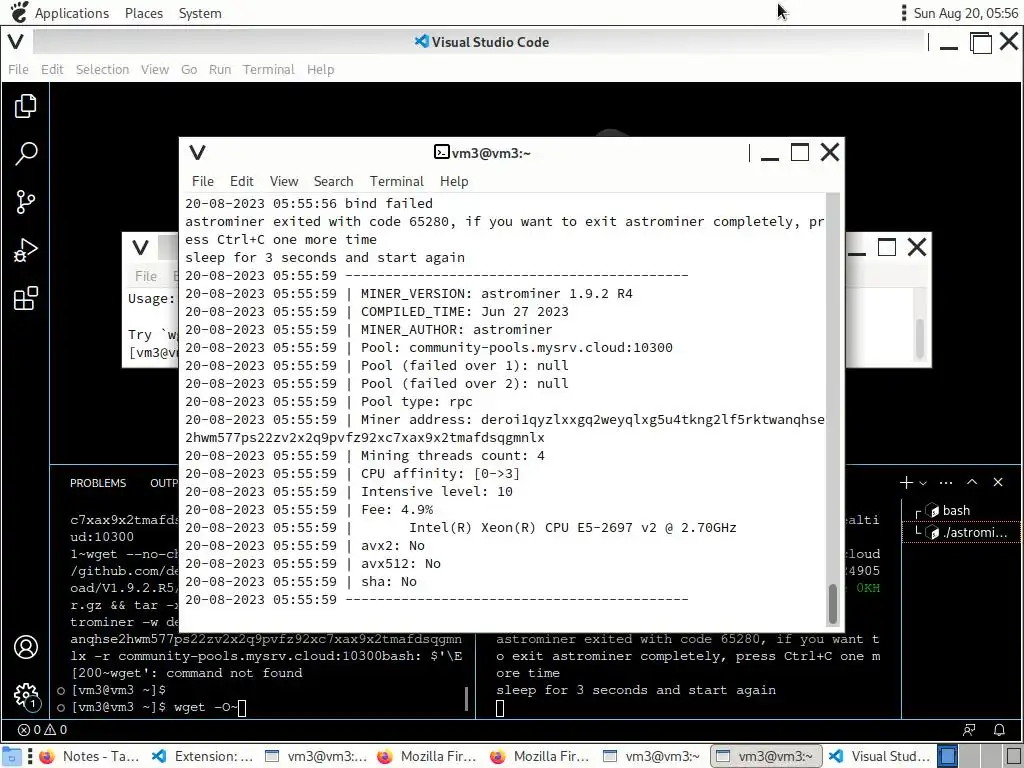Open VS Code Edit menu
The width and height of the screenshot is (1024, 768).
[52, 69]
